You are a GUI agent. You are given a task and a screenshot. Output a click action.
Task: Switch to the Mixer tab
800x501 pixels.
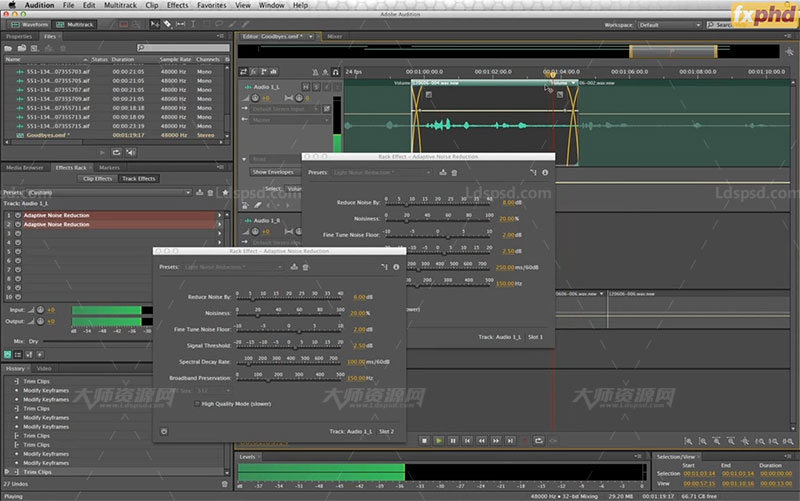tap(335, 37)
